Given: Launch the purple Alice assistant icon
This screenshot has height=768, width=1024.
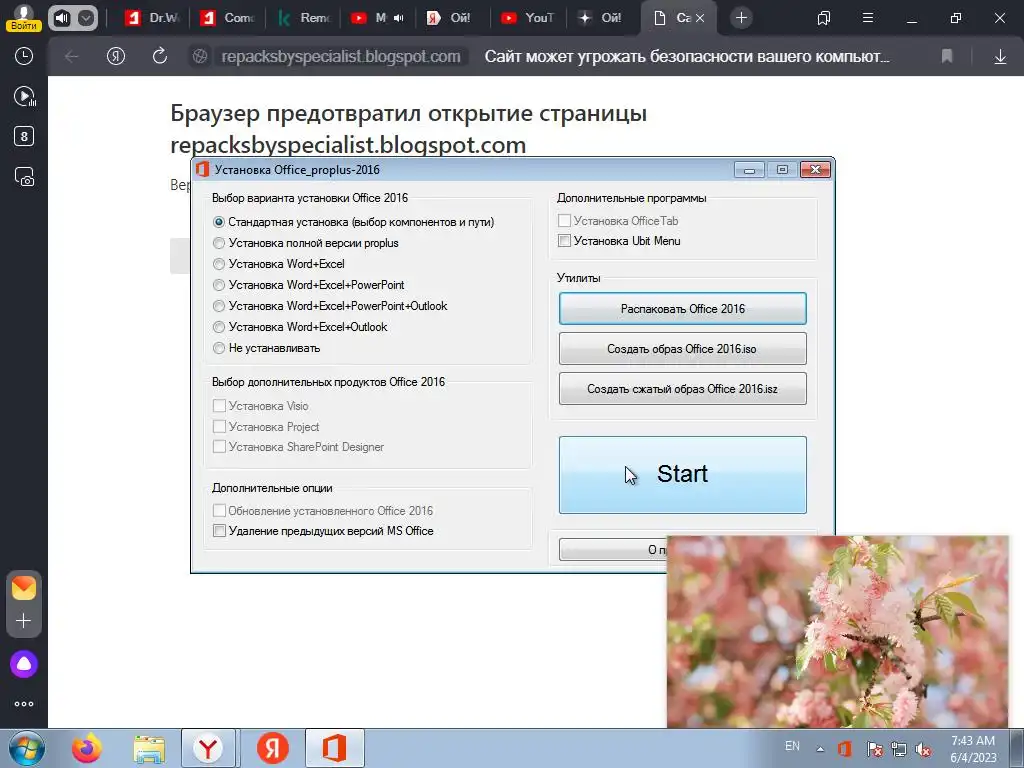Looking at the screenshot, I should click(24, 664).
